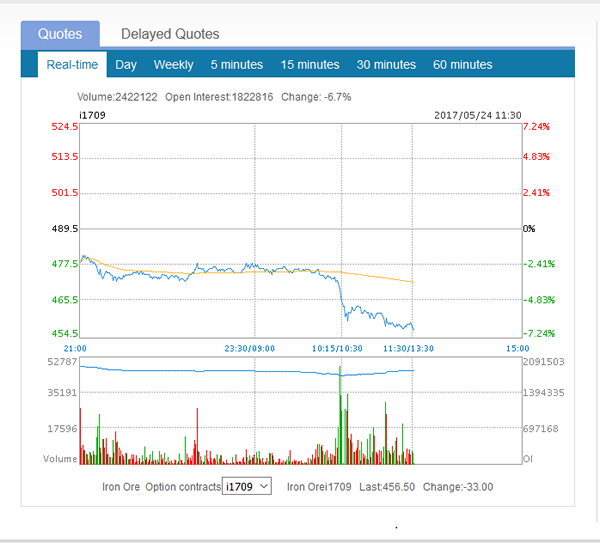Click the -7.24% percentage axis label

pyautogui.click(x=537, y=334)
